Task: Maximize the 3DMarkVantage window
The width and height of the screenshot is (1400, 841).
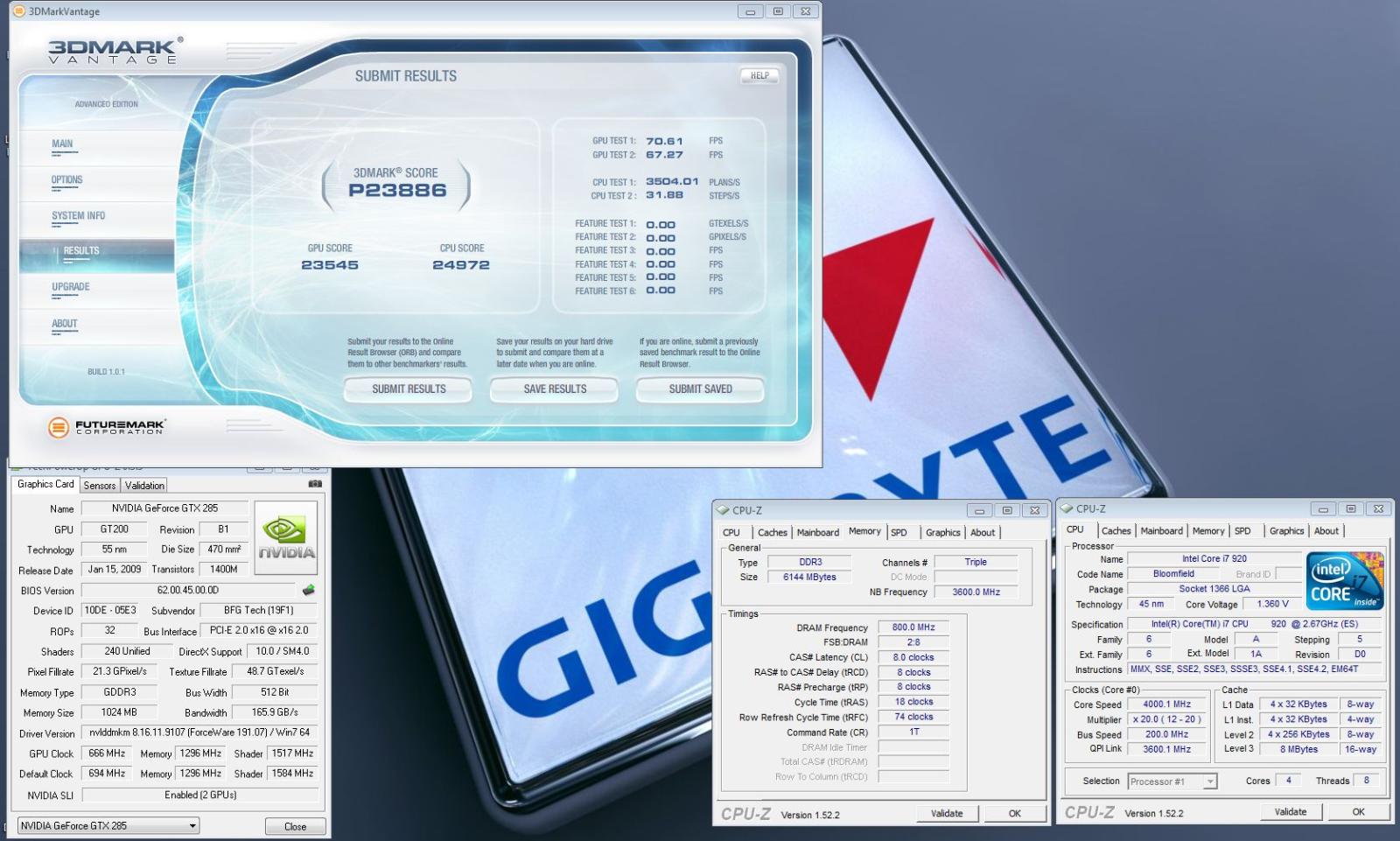Action: click(x=778, y=11)
